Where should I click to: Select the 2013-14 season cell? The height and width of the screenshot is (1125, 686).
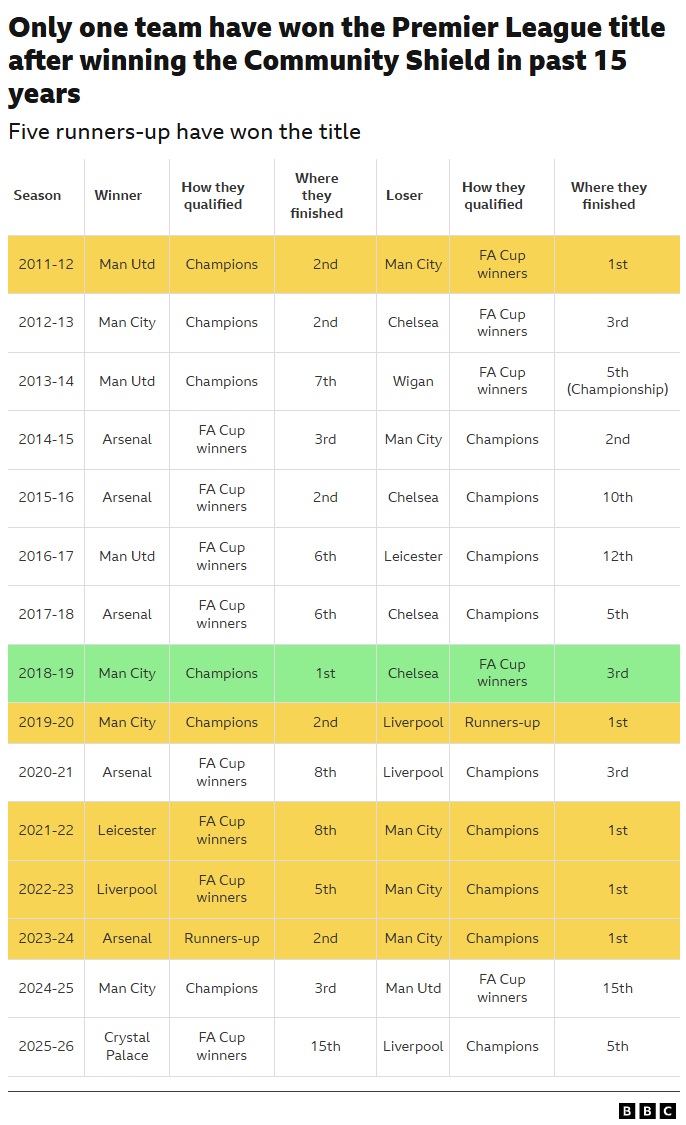(46, 381)
